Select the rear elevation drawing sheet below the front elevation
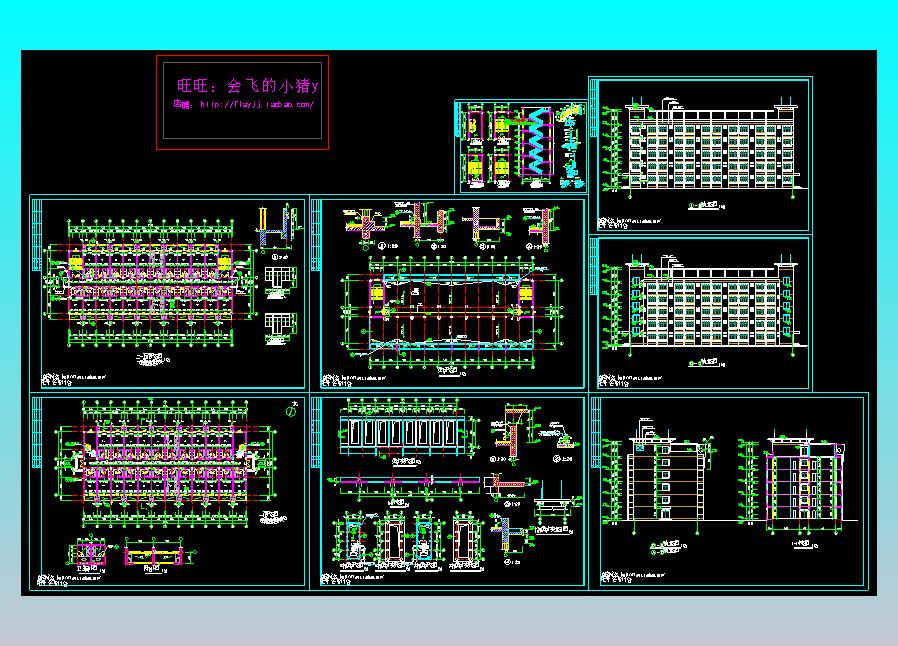The width and height of the screenshot is (898, 646). (x=700, y=314)
